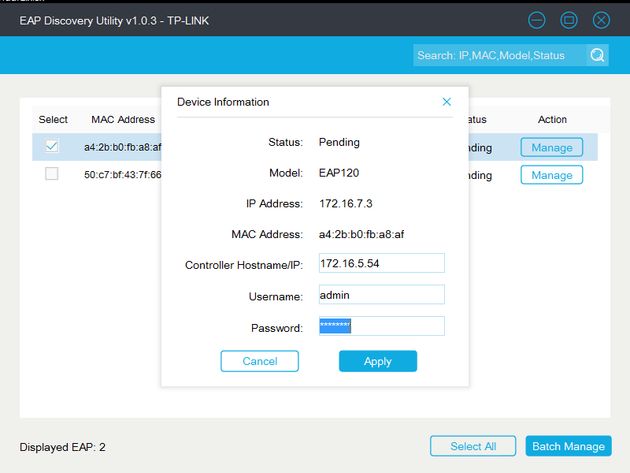Maximize the EAP Discovery Utility window

569,20
